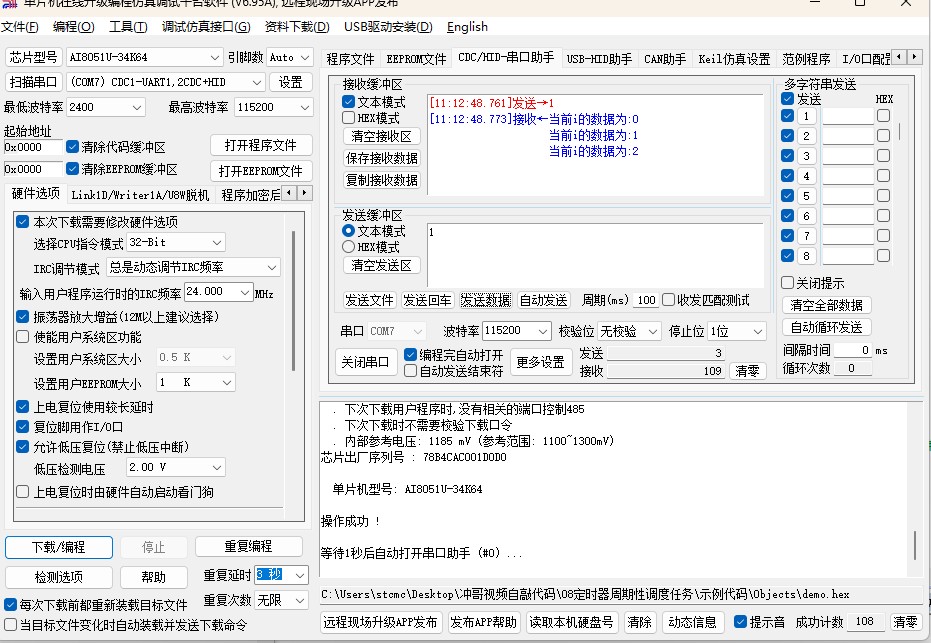The width and height of the screenshot is (931, 643).
Task: Open USB驱动安装(D) menu
Action: [388, 27]
